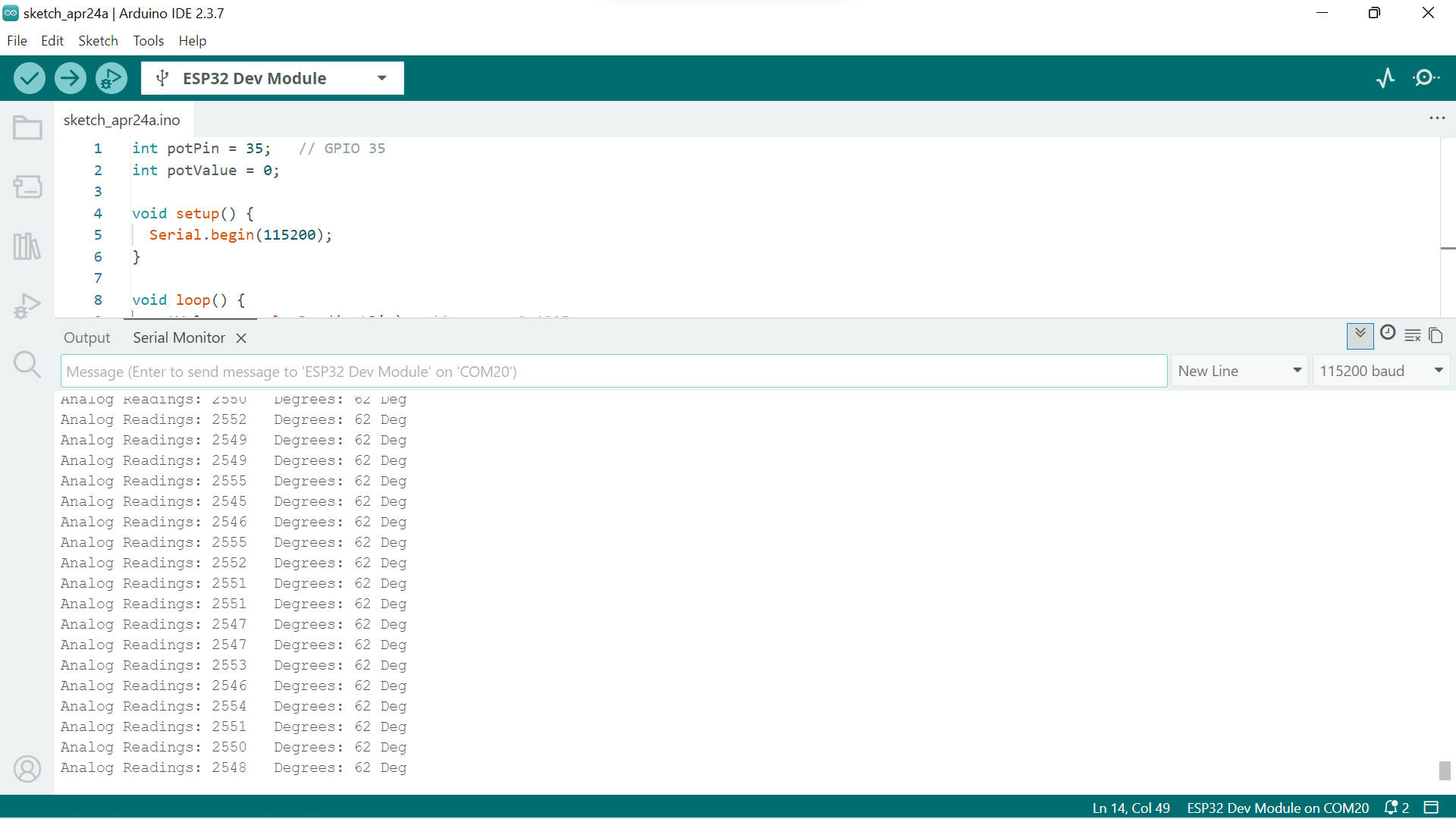Open the Tools menu
1456x819 pixels.
149,41
